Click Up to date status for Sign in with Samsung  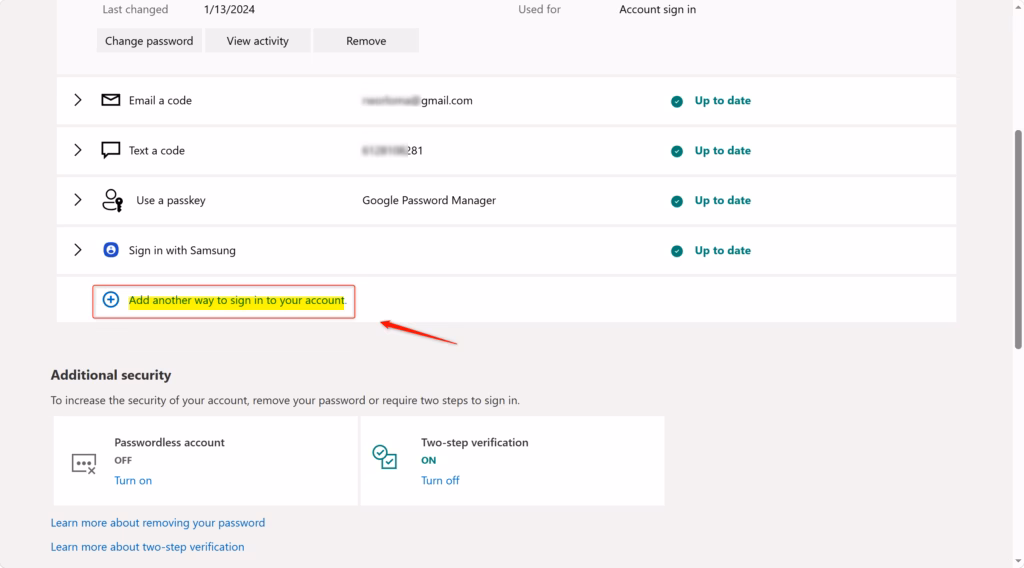point(722,250)
